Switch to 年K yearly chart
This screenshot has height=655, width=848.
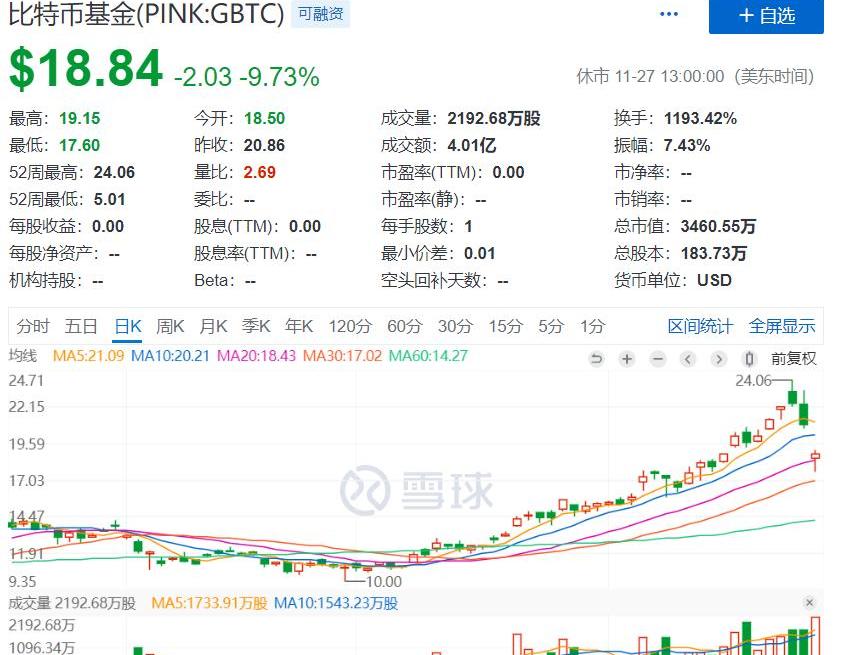(299, 326)
